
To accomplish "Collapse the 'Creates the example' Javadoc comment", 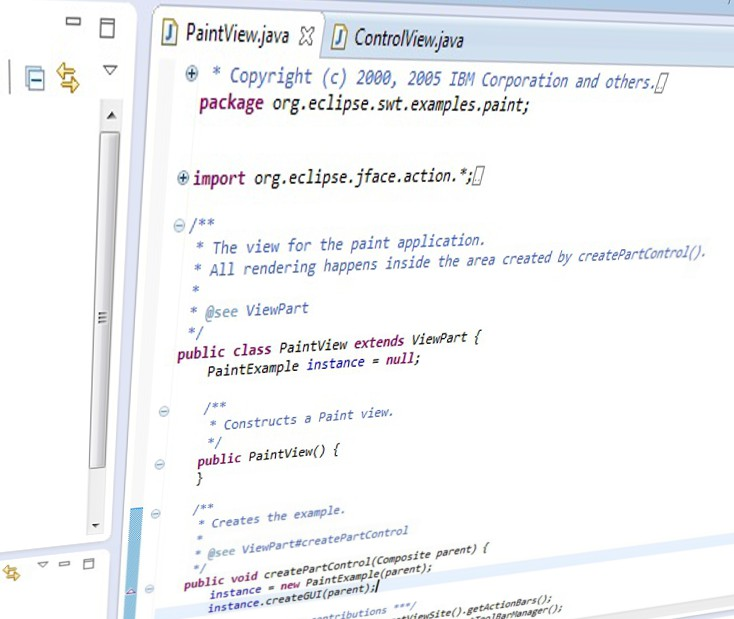I will click(x=155, y=514).
